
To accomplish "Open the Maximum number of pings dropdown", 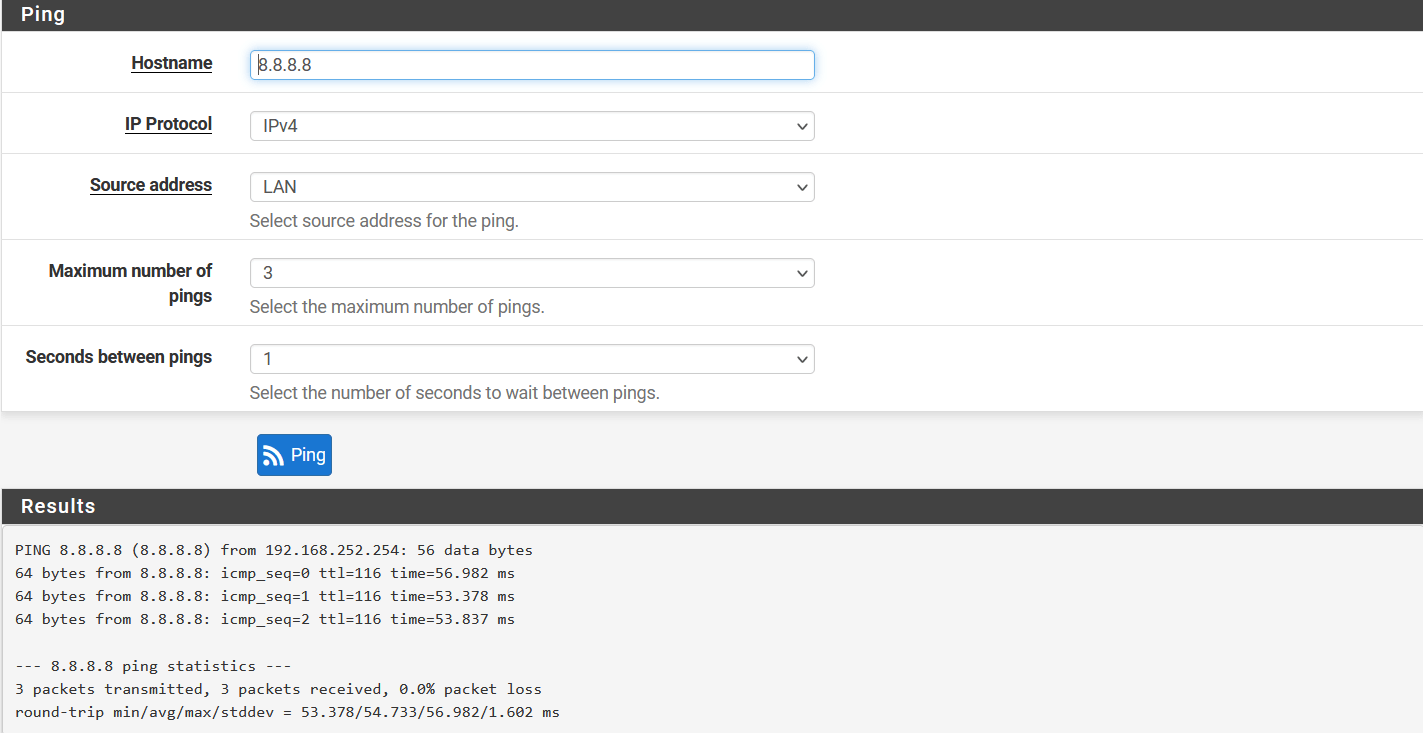I will [532, 273].
